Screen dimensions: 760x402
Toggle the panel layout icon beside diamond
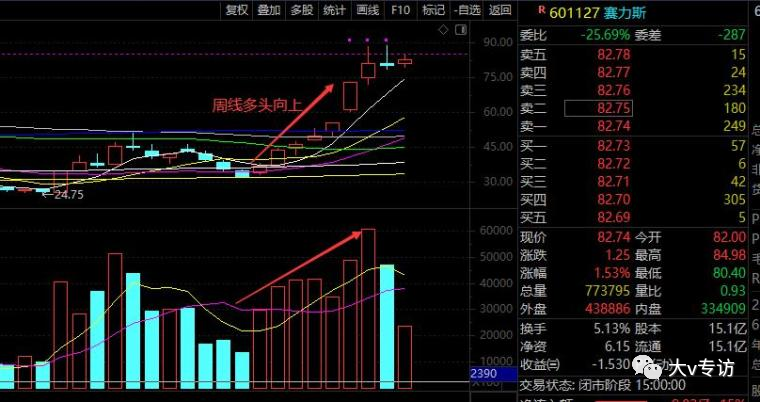click(461, 30)
